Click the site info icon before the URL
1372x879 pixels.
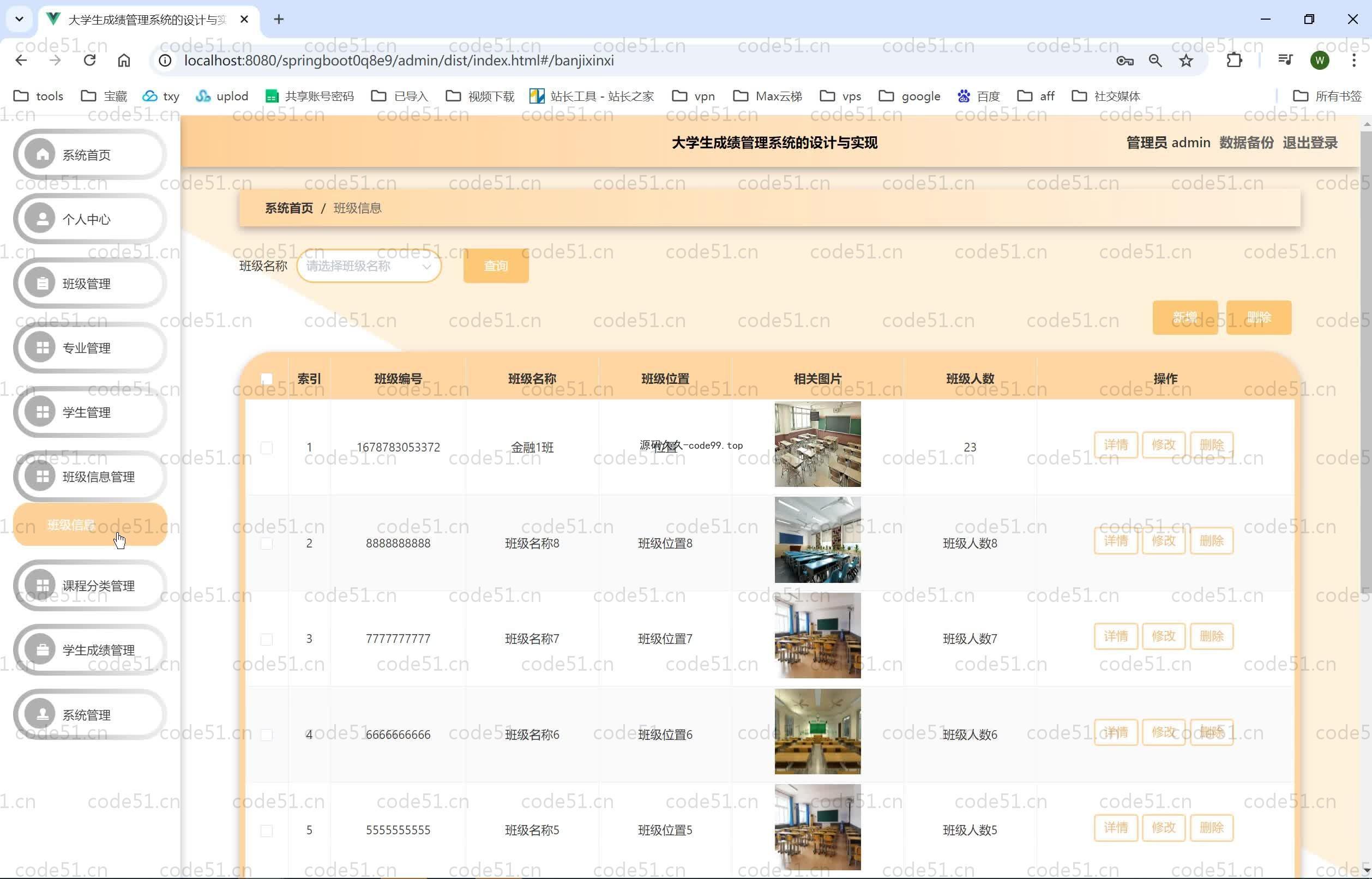tap(165, 61)
